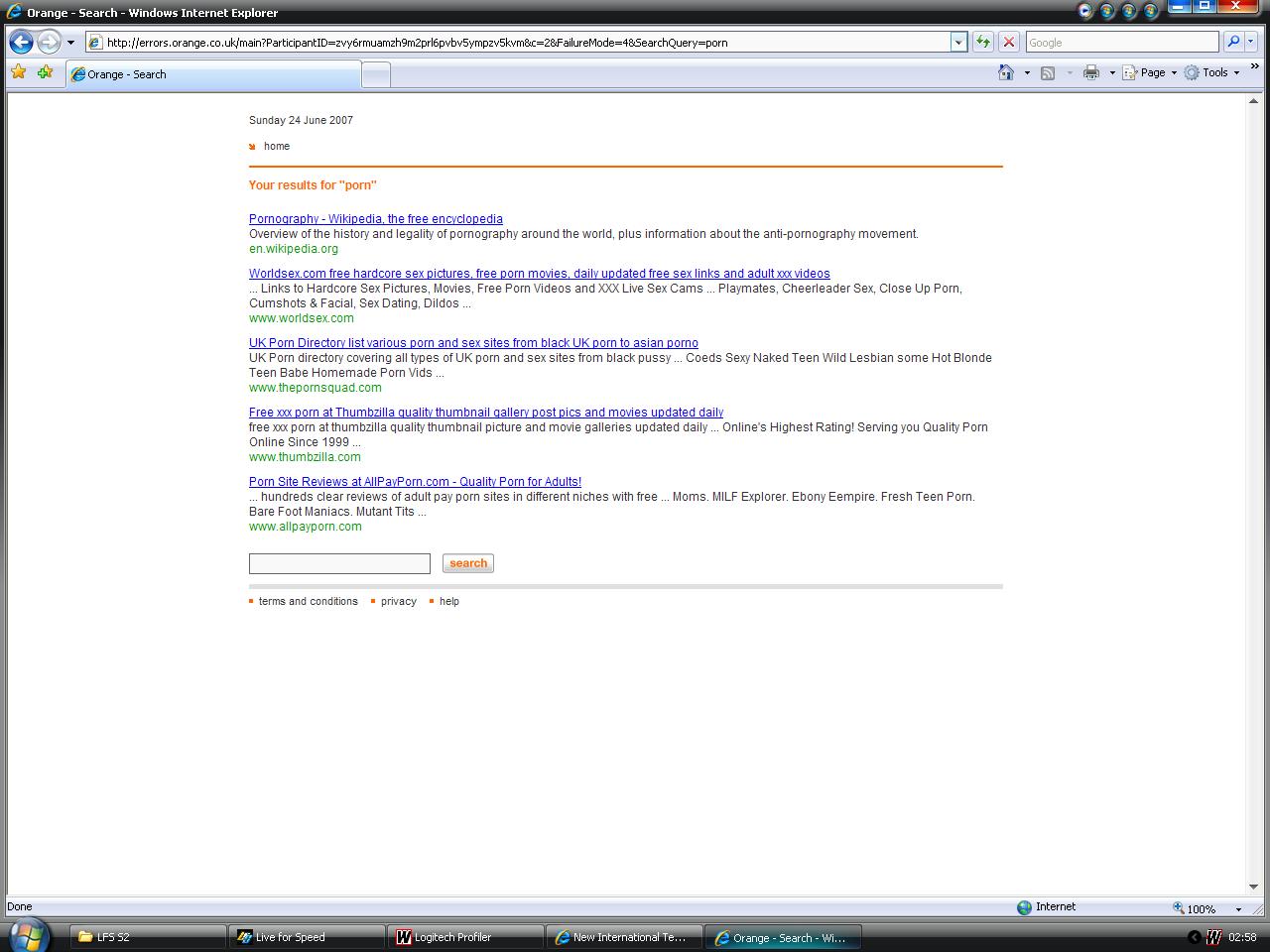
Task: Open the Recent Pages dropdown arrow
Action: [70, 43]
